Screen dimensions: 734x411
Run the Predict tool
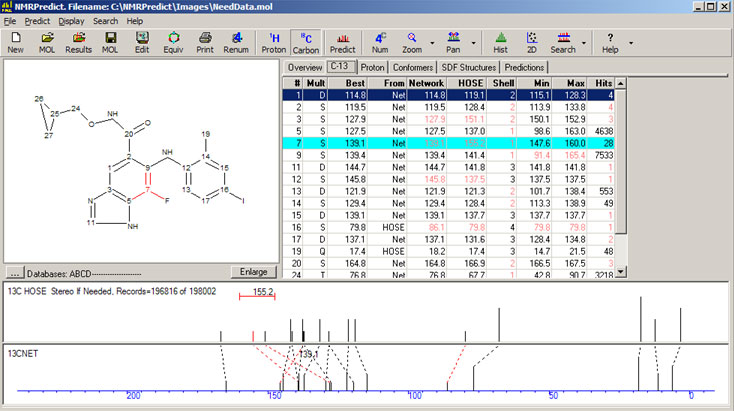tap(342, 41)
